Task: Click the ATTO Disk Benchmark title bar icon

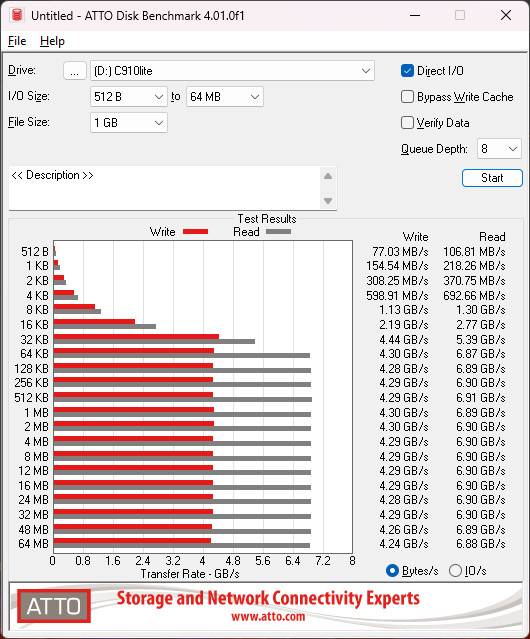Action: (16, 15)
